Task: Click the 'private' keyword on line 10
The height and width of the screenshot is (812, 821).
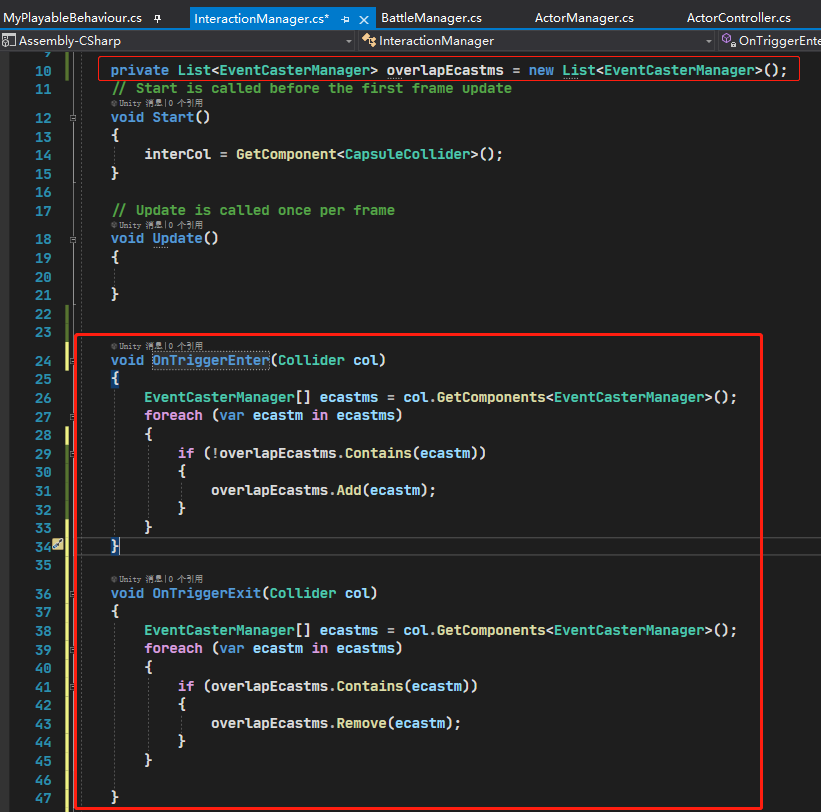Action: (x=140, y=70)
